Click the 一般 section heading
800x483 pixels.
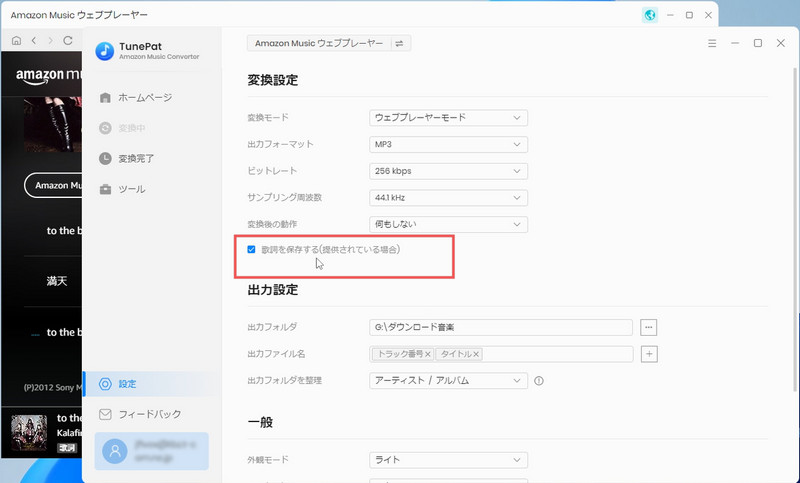(260, 422)
